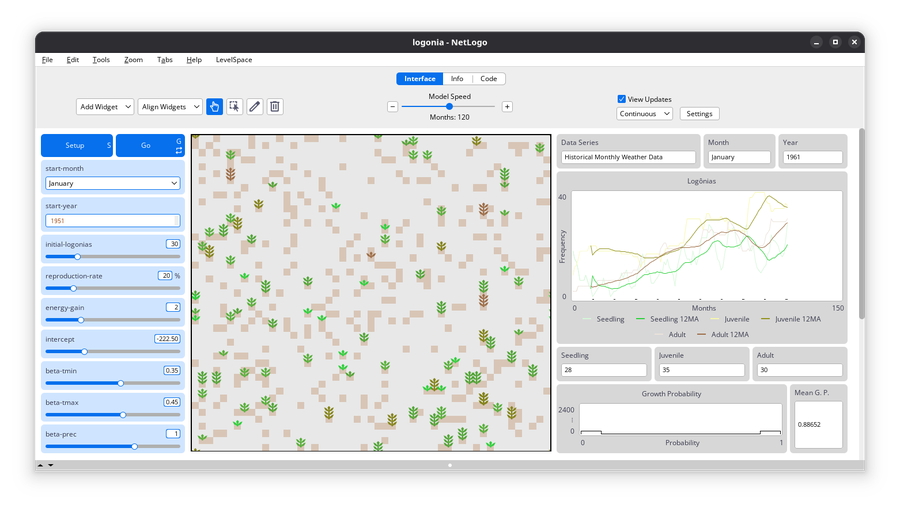Image resolution: width=900 pixels, height=509 pixels.
Task: Click the start-year input field
Action: 113,220
